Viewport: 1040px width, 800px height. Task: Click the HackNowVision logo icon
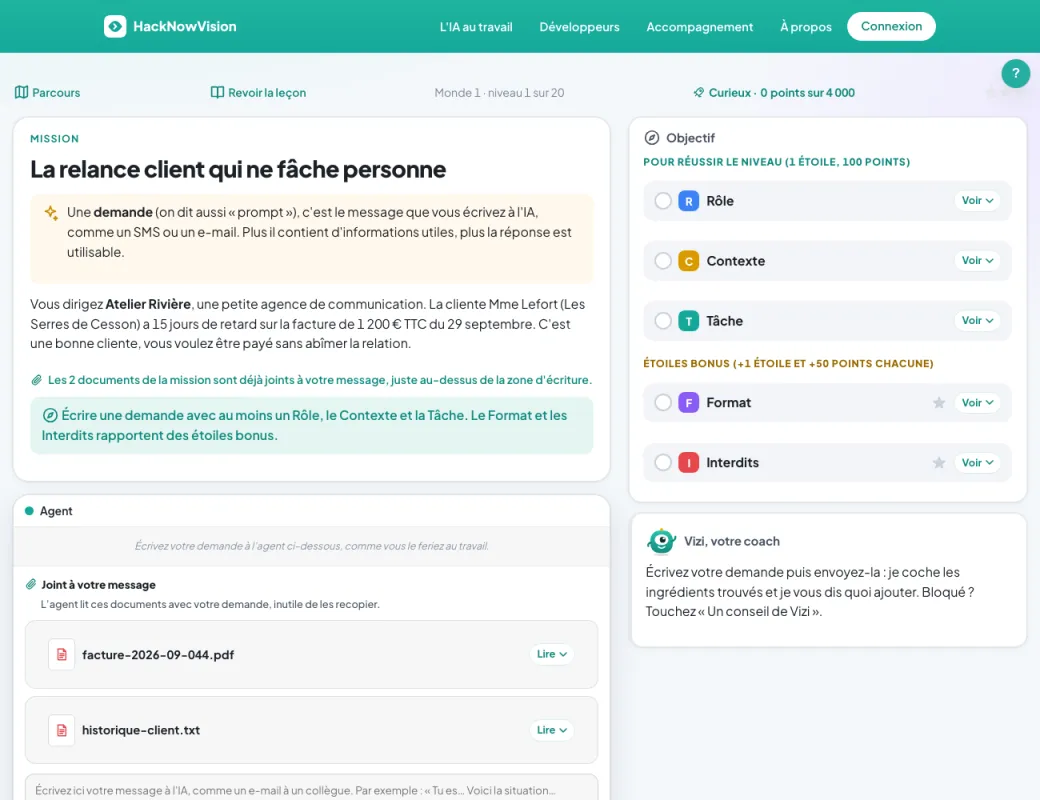(115, 27)
